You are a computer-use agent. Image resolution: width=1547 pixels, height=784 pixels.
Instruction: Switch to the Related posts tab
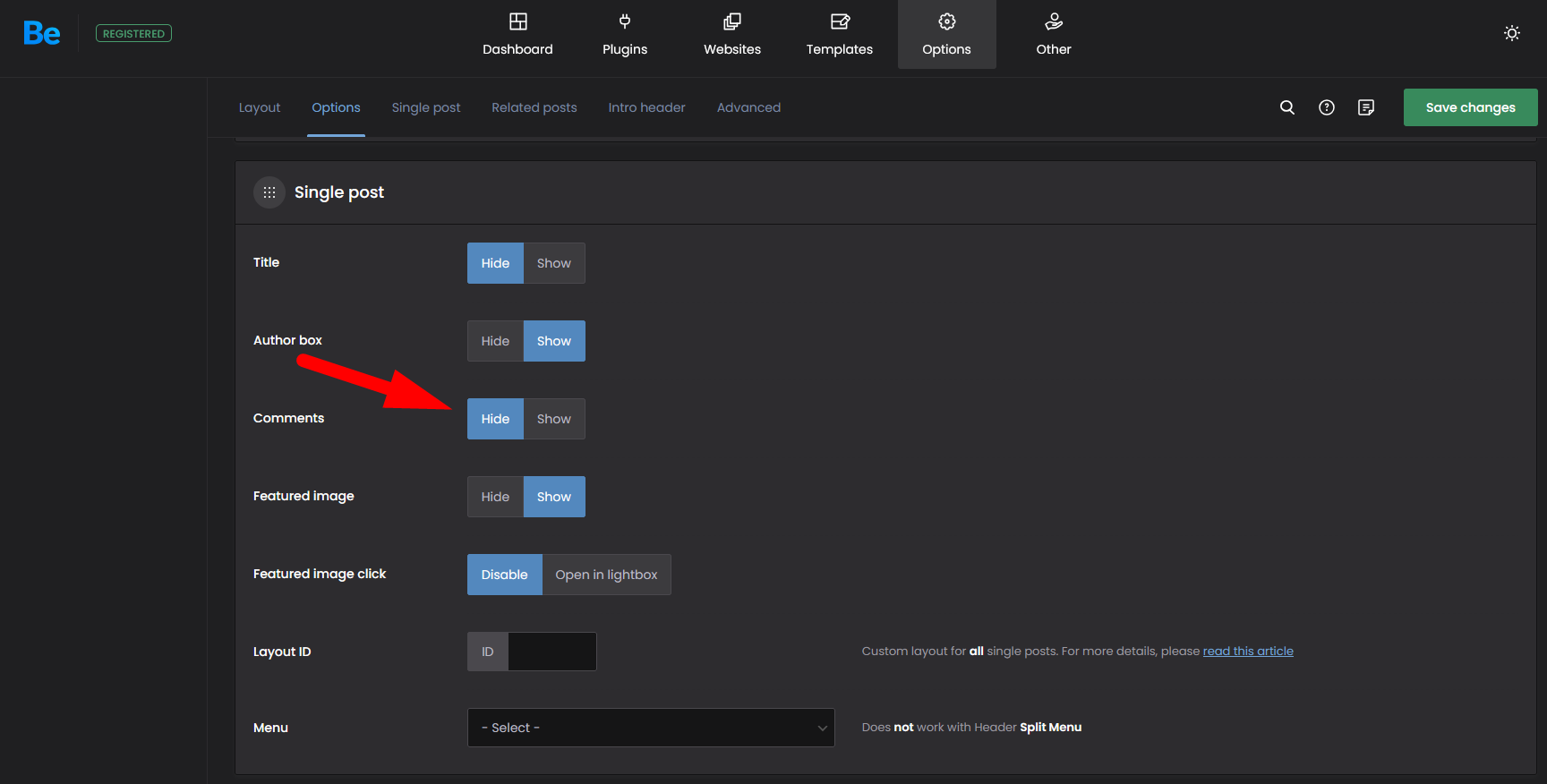tap(534, 107)
